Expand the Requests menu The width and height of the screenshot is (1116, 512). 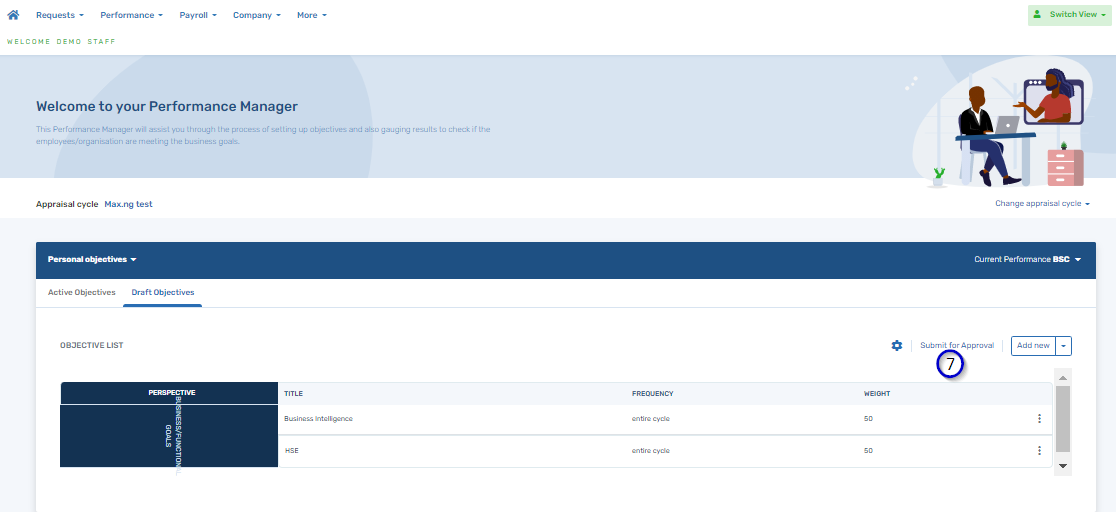click(59, 15)
